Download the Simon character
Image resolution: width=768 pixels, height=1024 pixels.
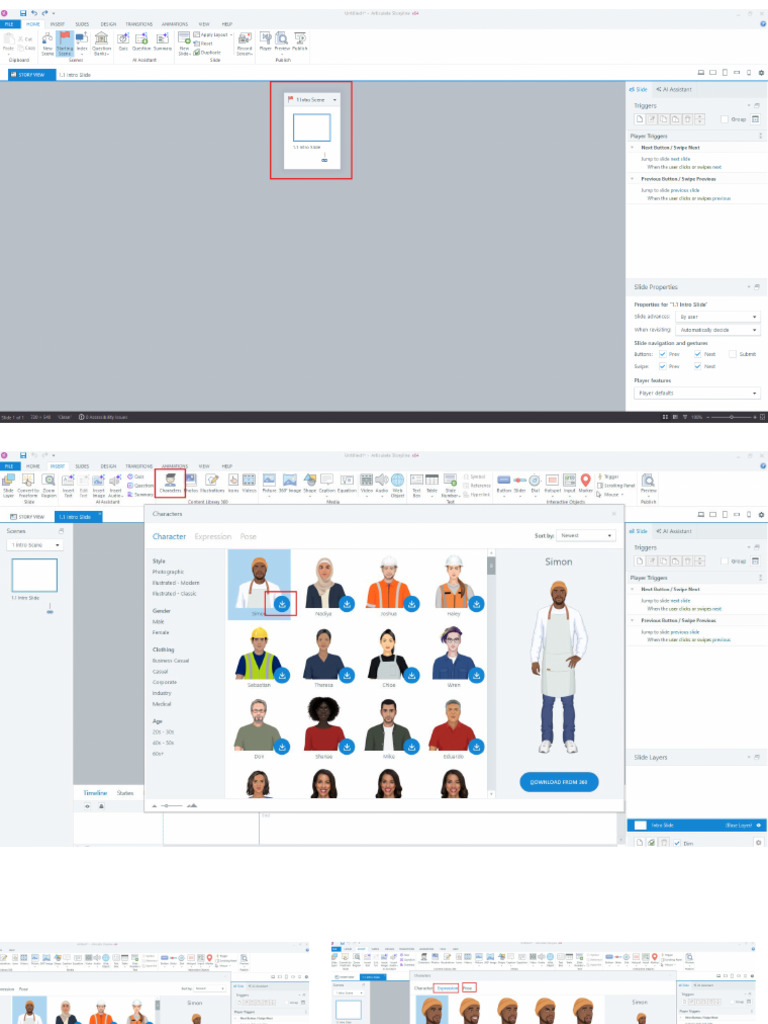(283, 604)
